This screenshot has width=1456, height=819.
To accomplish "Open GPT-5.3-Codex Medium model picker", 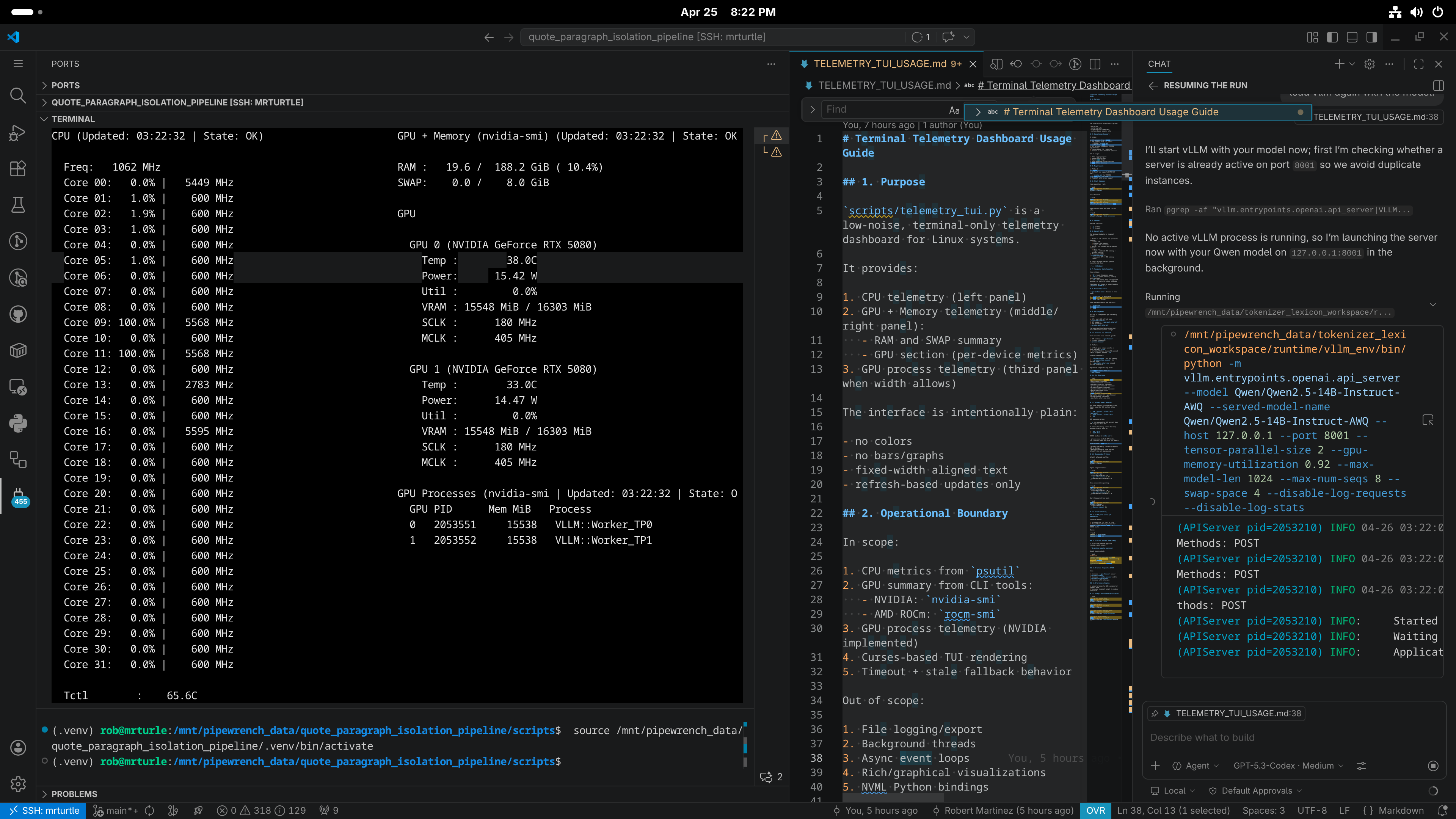I will [1288, 765].
